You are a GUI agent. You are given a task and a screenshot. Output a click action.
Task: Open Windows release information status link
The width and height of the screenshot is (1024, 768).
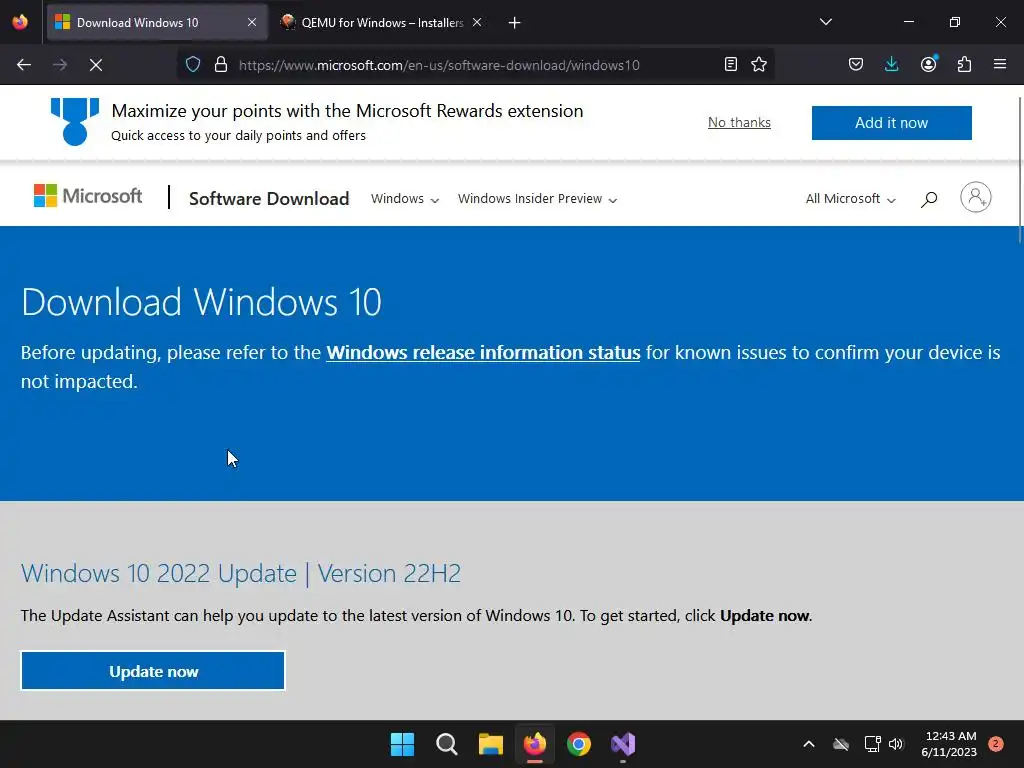tap(483, 353)
